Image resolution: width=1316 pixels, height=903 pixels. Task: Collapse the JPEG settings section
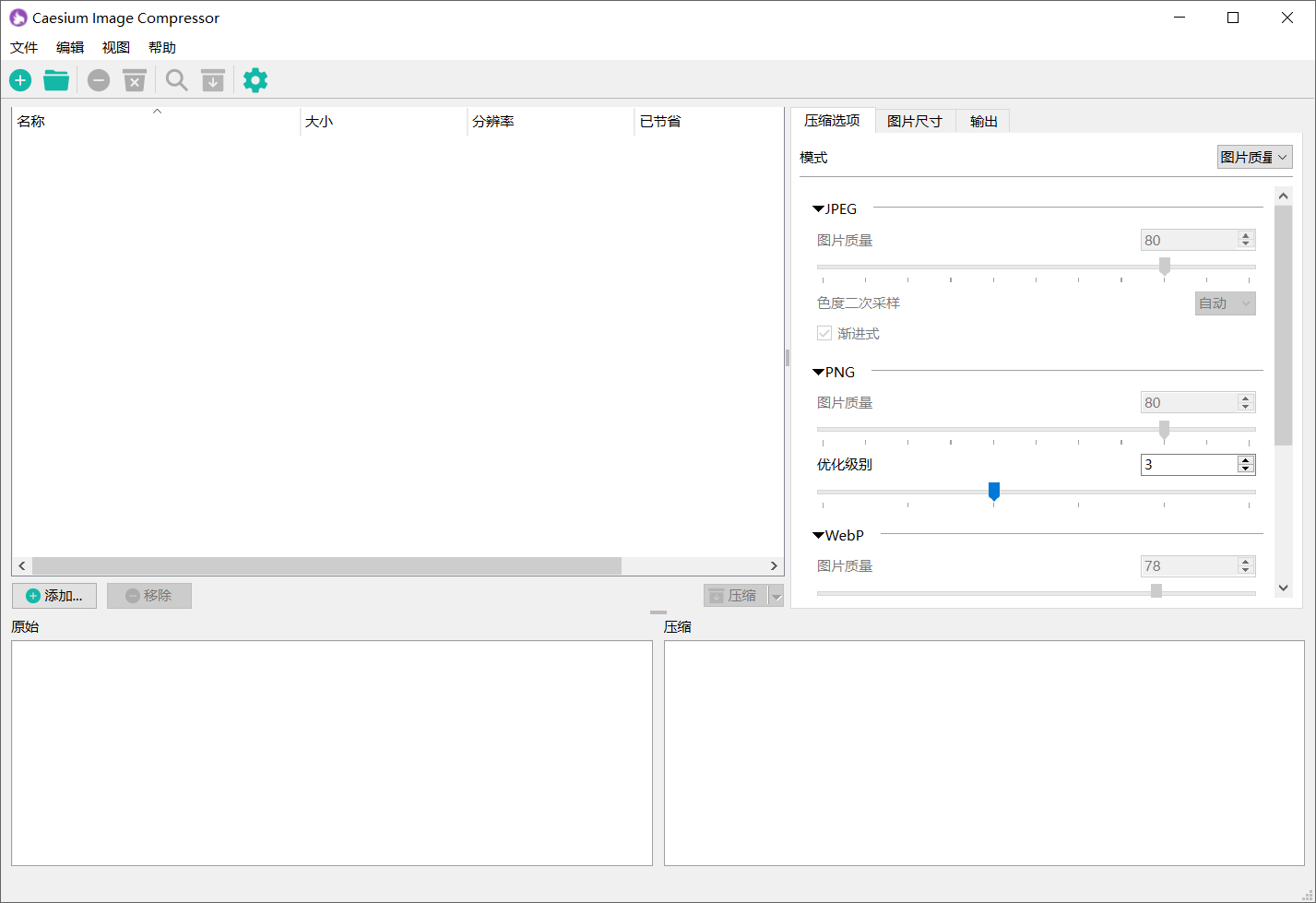pos(817,208)
